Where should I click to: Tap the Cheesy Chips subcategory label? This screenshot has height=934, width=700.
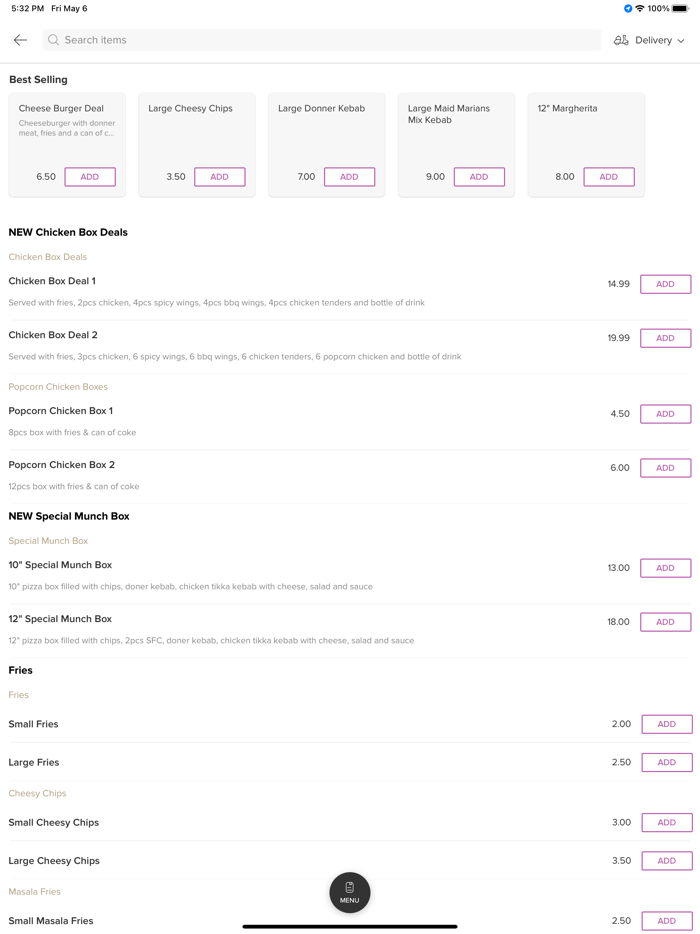coord(37,793)
